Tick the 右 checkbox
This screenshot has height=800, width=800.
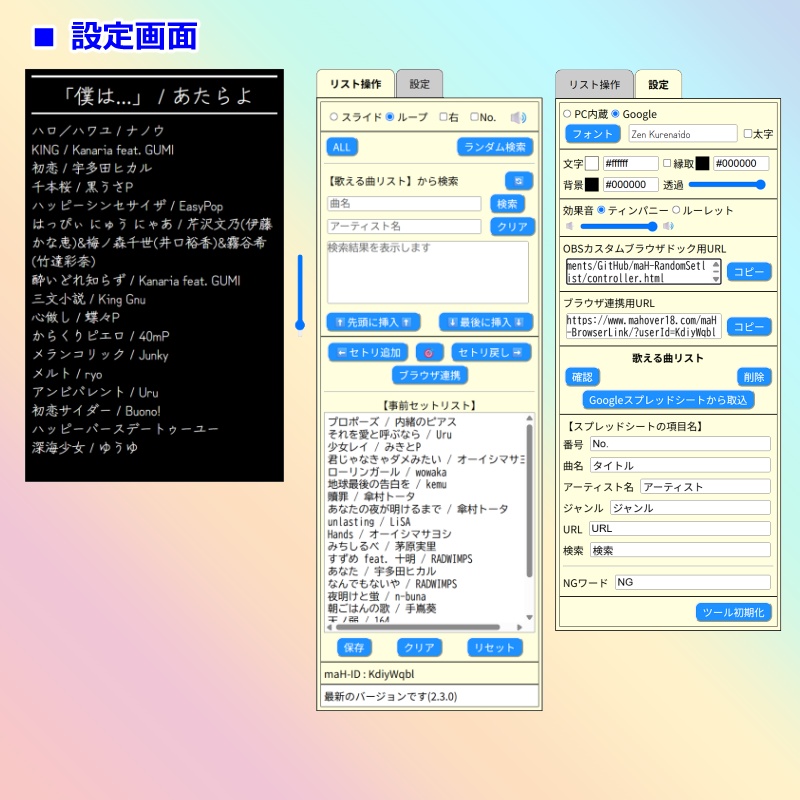click(443, 117)
